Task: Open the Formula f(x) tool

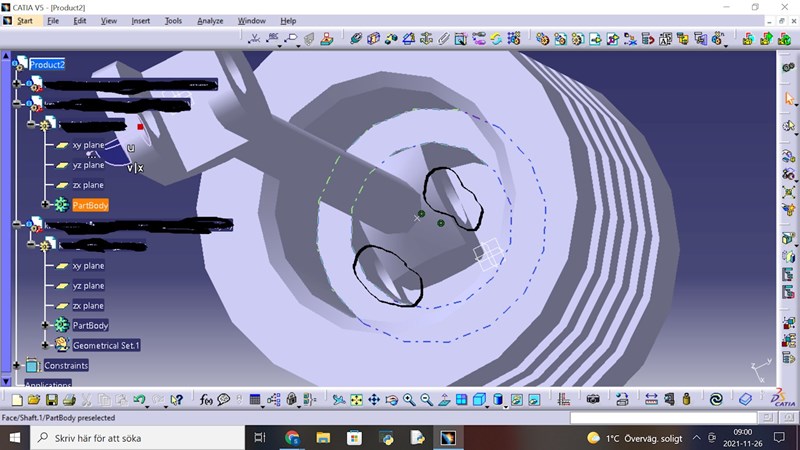Action: click(x=206, y=400)
